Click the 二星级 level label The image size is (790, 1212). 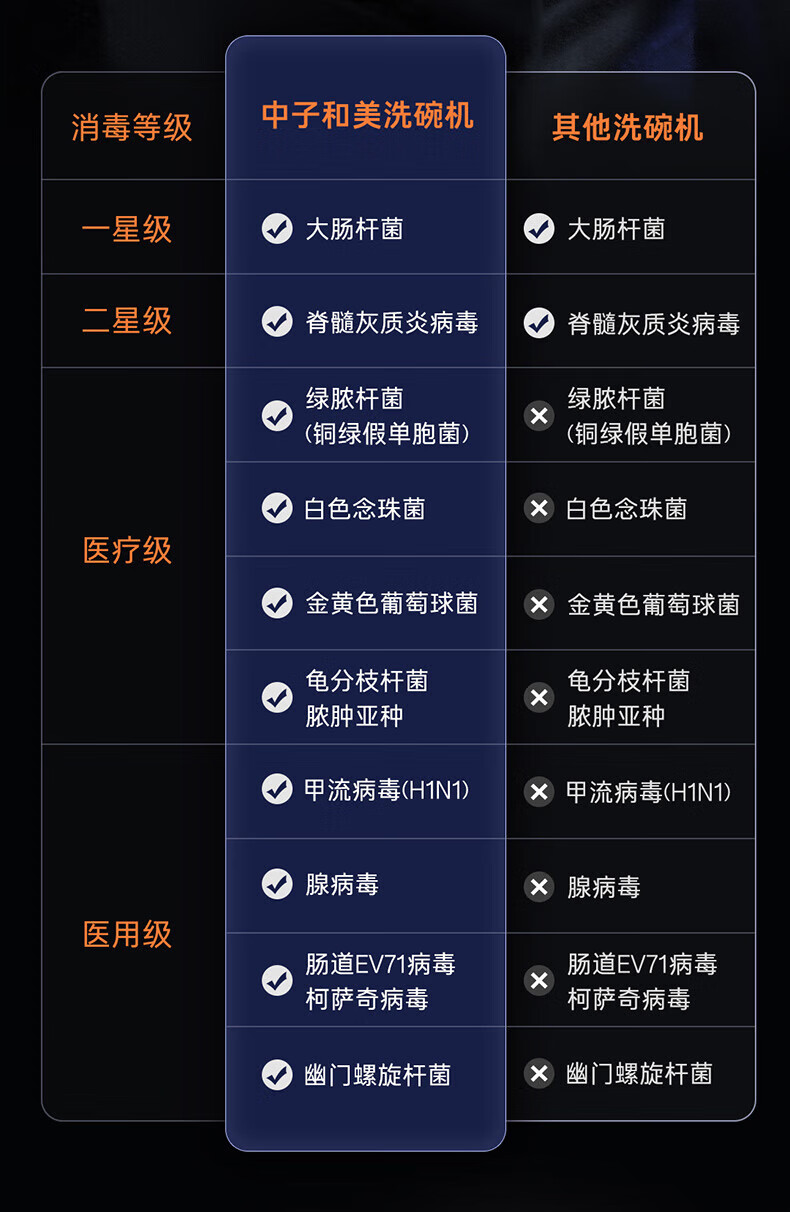click(x=127, y=321)
